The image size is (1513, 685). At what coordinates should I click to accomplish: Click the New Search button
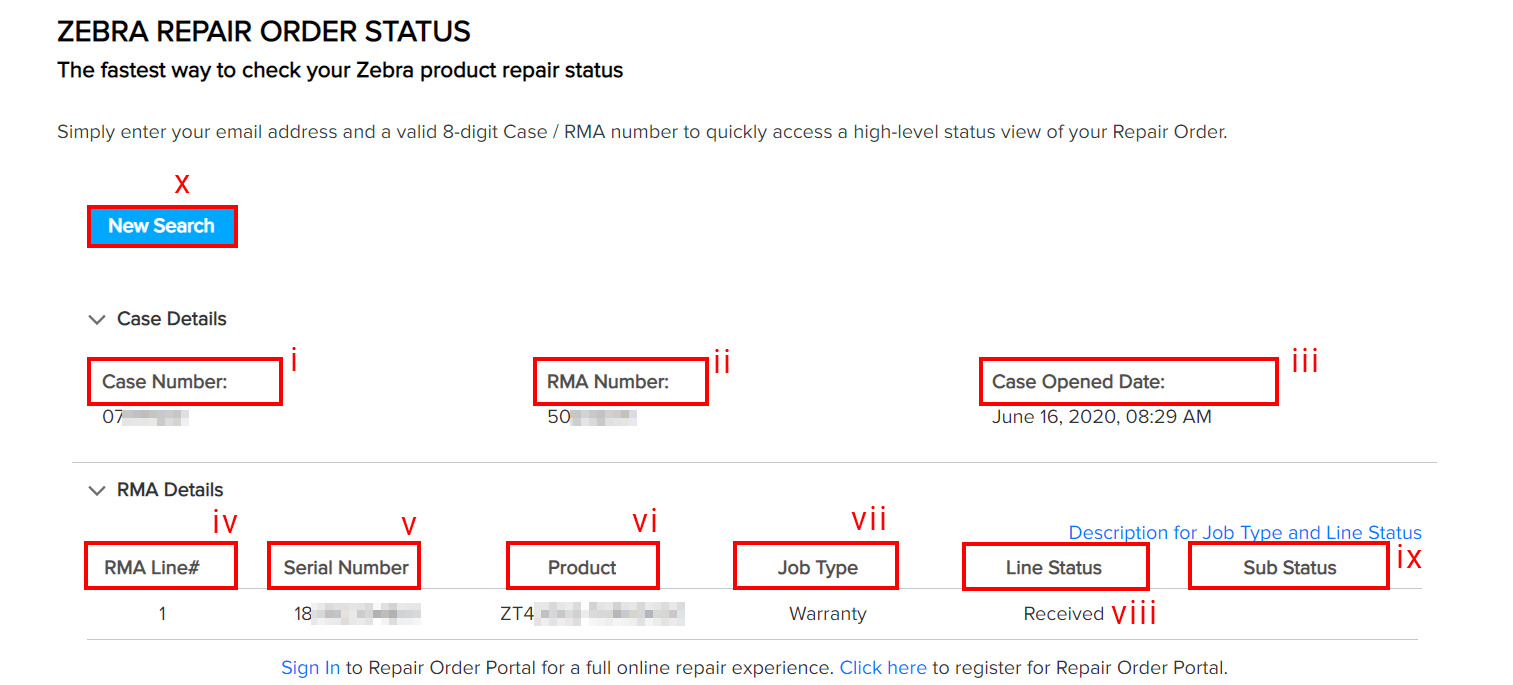click(162, 226)
